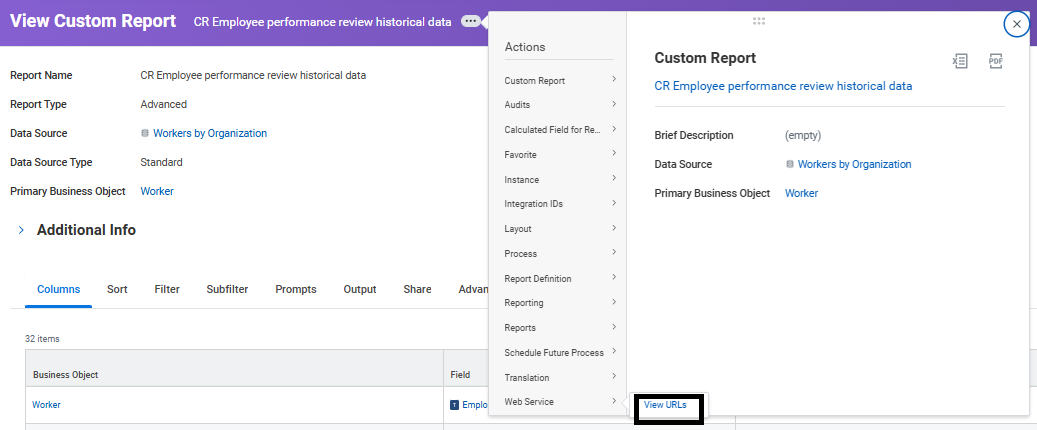
Task: Click the View URLs option
Action: coord(665,405)
